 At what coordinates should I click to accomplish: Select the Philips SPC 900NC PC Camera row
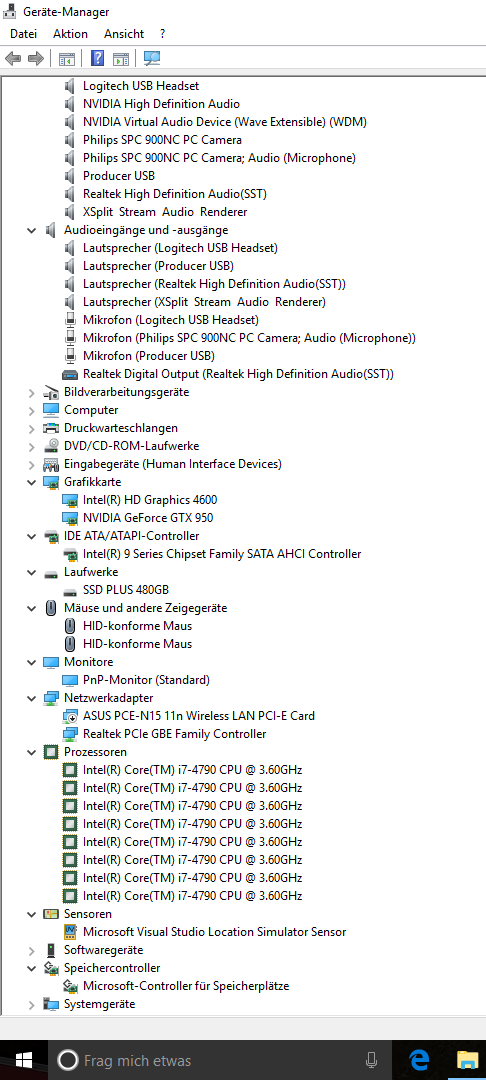tap(162, 140)
